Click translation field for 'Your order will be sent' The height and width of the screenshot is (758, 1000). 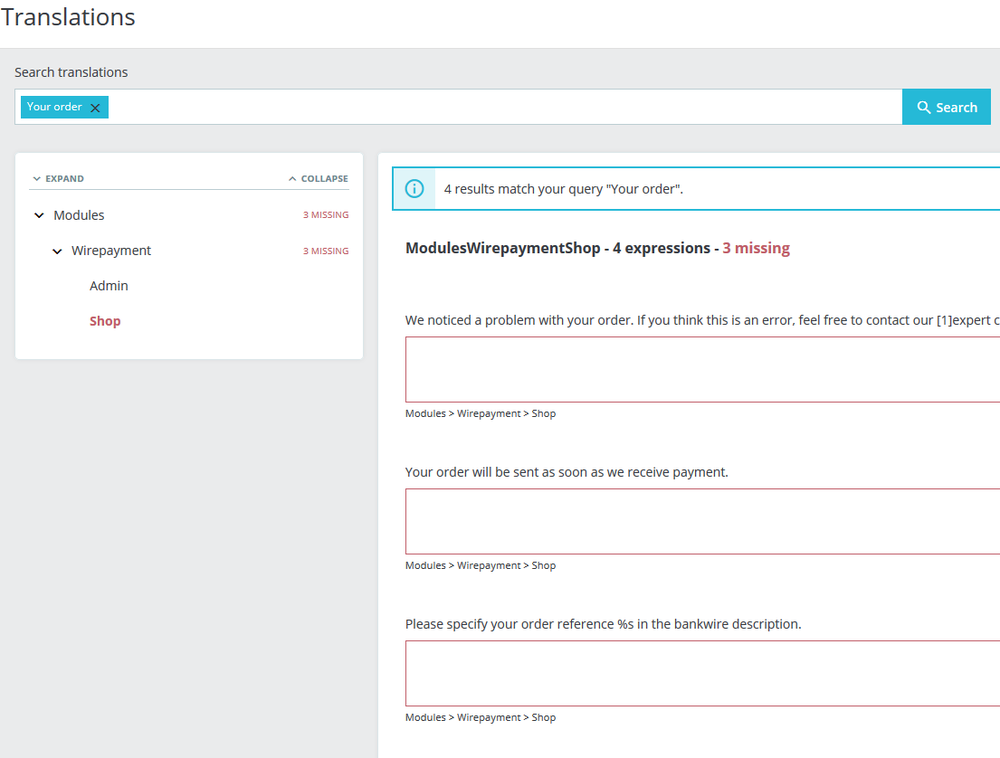point(702,521)
